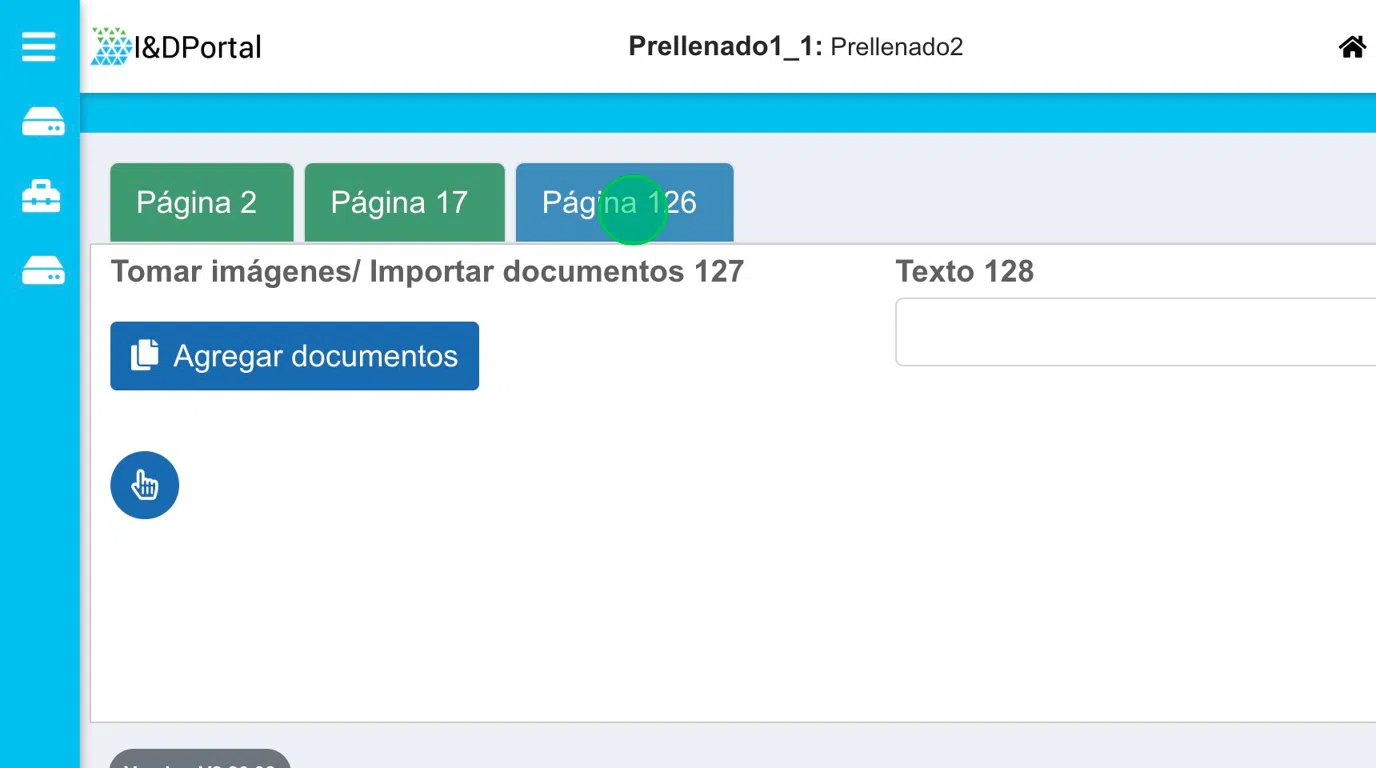Click the Texto 128 label

[964, 271]
